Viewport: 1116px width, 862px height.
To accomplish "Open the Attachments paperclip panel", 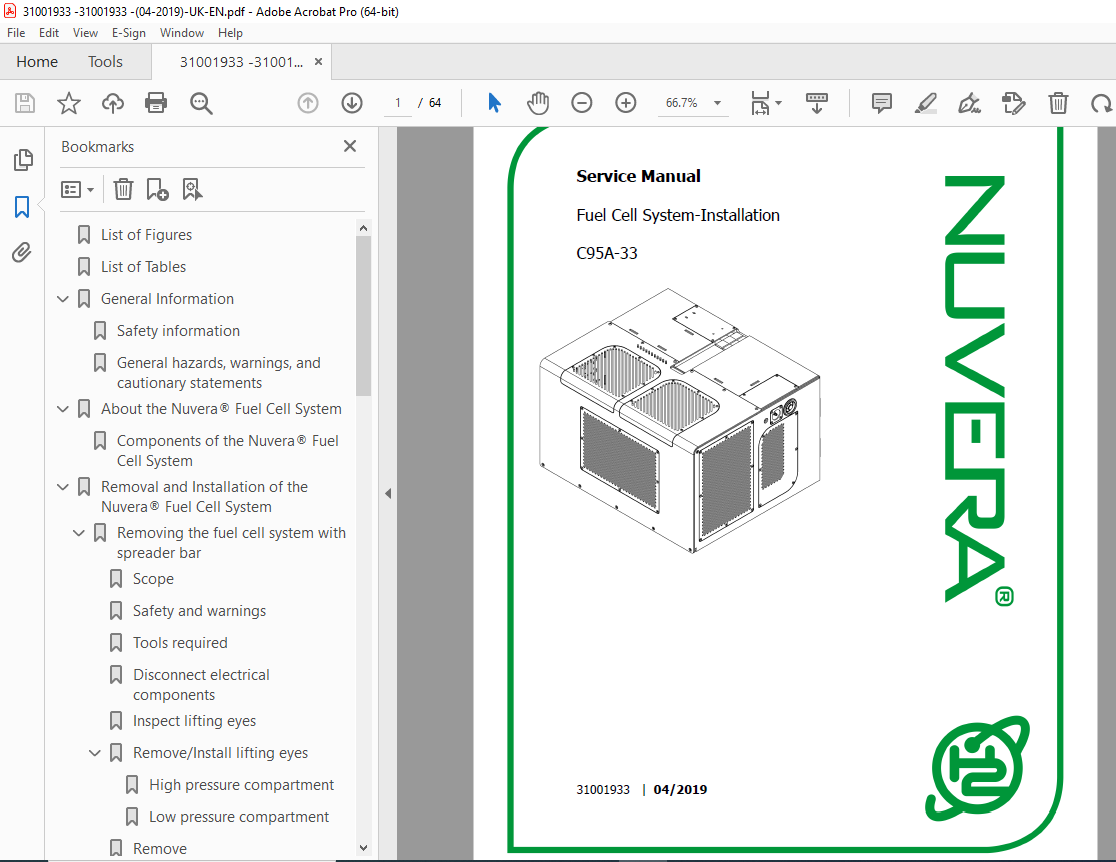I will pyautogui.click(x=21, y=253).
